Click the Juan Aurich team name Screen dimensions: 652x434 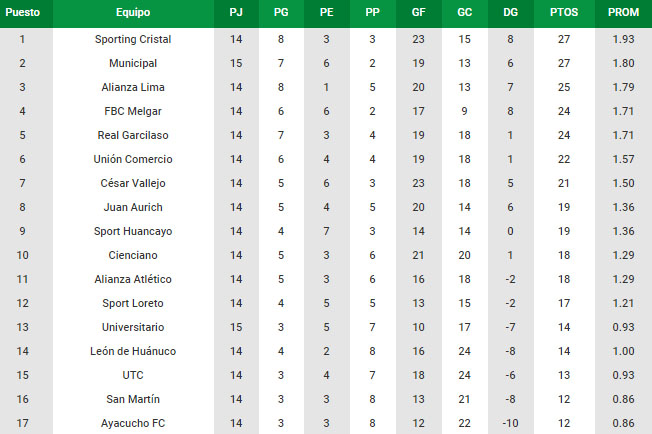[133, 207]
